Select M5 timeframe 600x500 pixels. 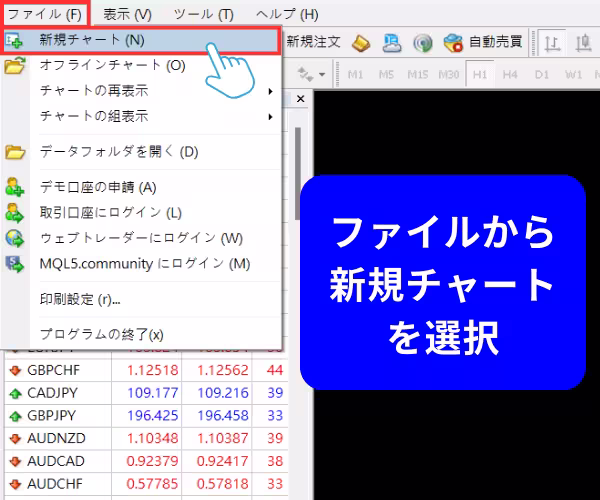click(386, 74)
